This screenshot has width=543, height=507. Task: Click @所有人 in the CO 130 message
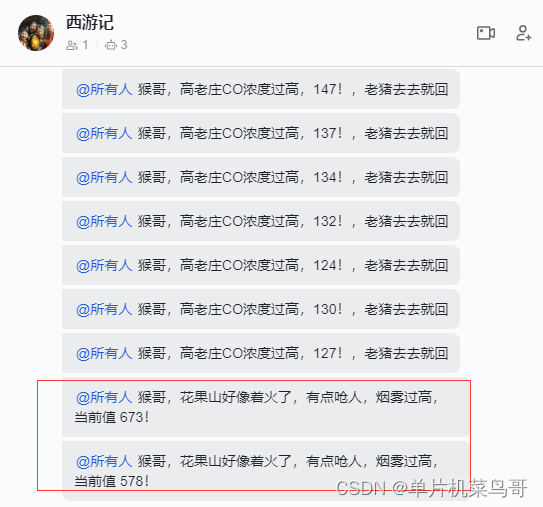click(104, 309)
